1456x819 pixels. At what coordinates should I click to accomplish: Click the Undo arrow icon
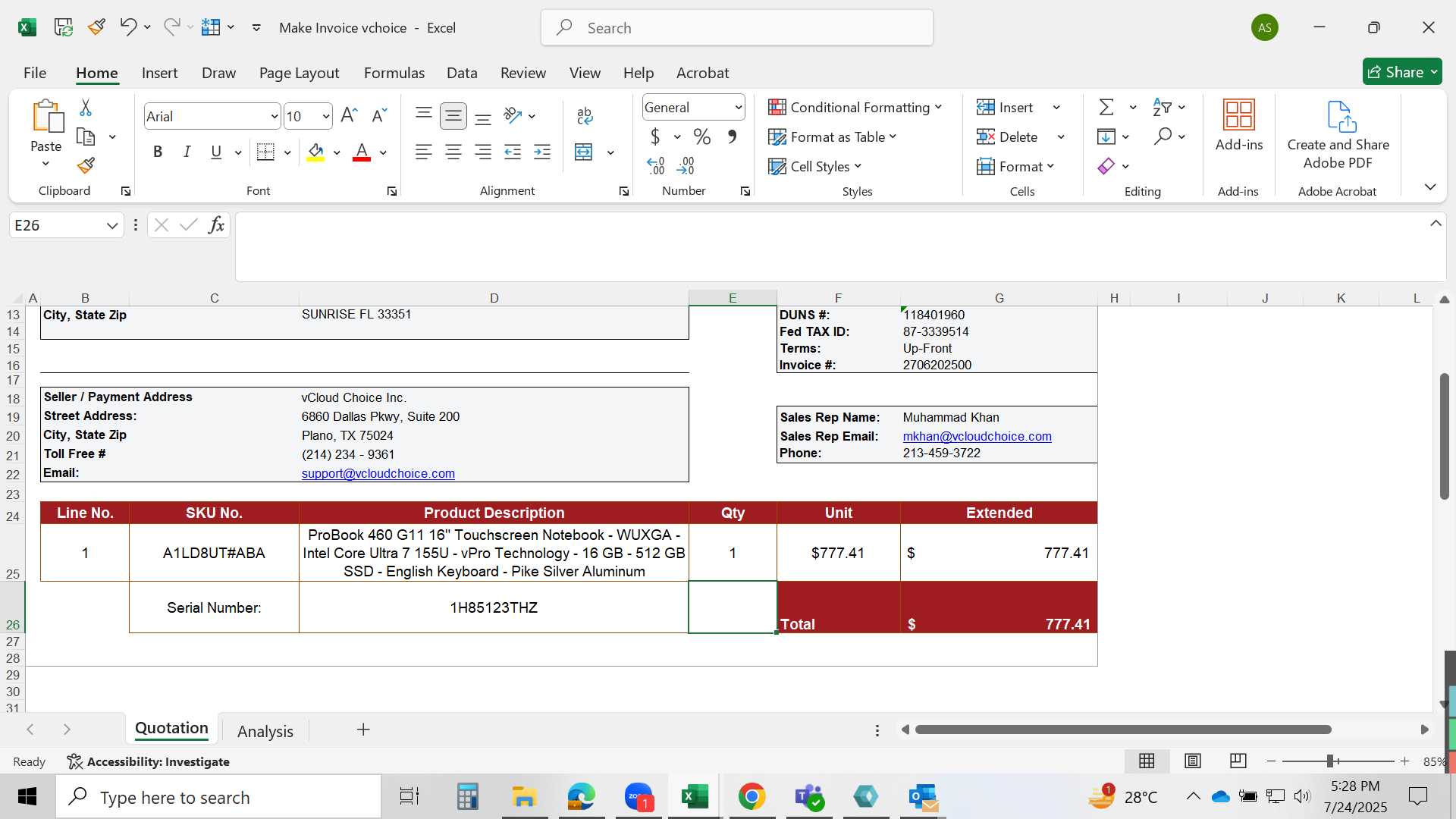(127, 27)
